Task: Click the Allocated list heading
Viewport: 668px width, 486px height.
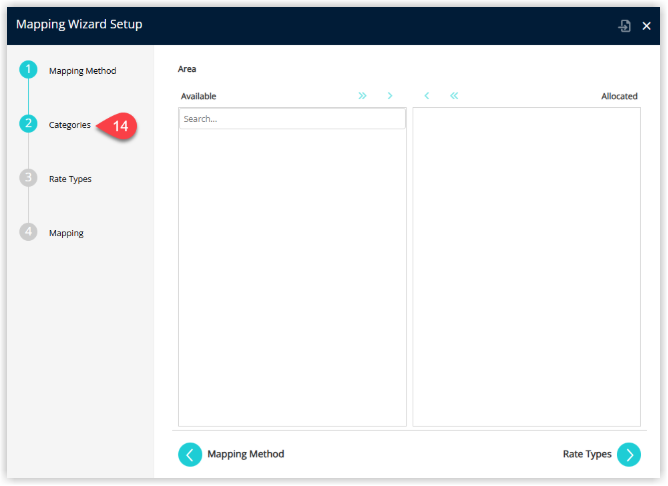Action: (619, 96)
